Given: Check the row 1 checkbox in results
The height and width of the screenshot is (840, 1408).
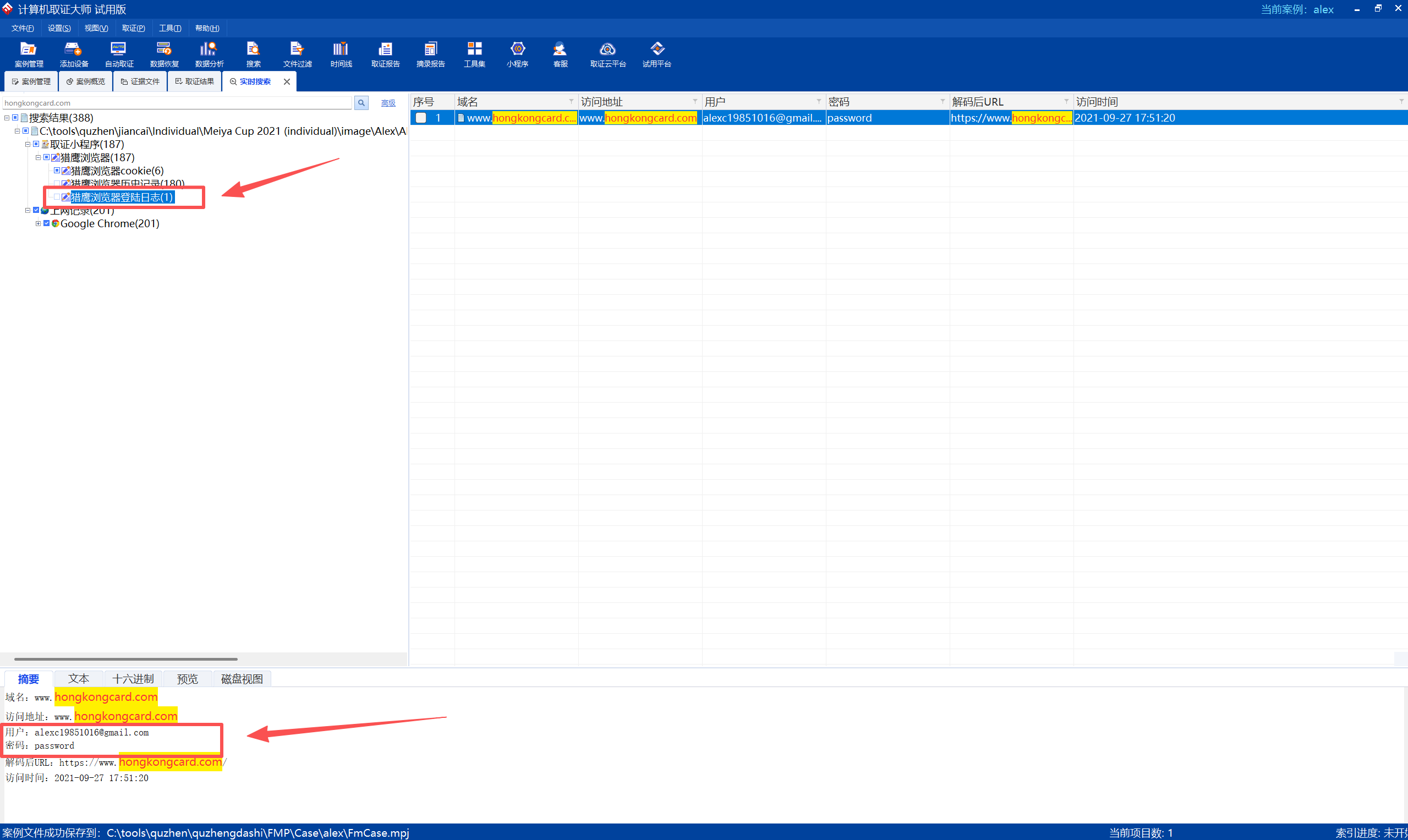Looking at the screenshot, I should [421, 118].
